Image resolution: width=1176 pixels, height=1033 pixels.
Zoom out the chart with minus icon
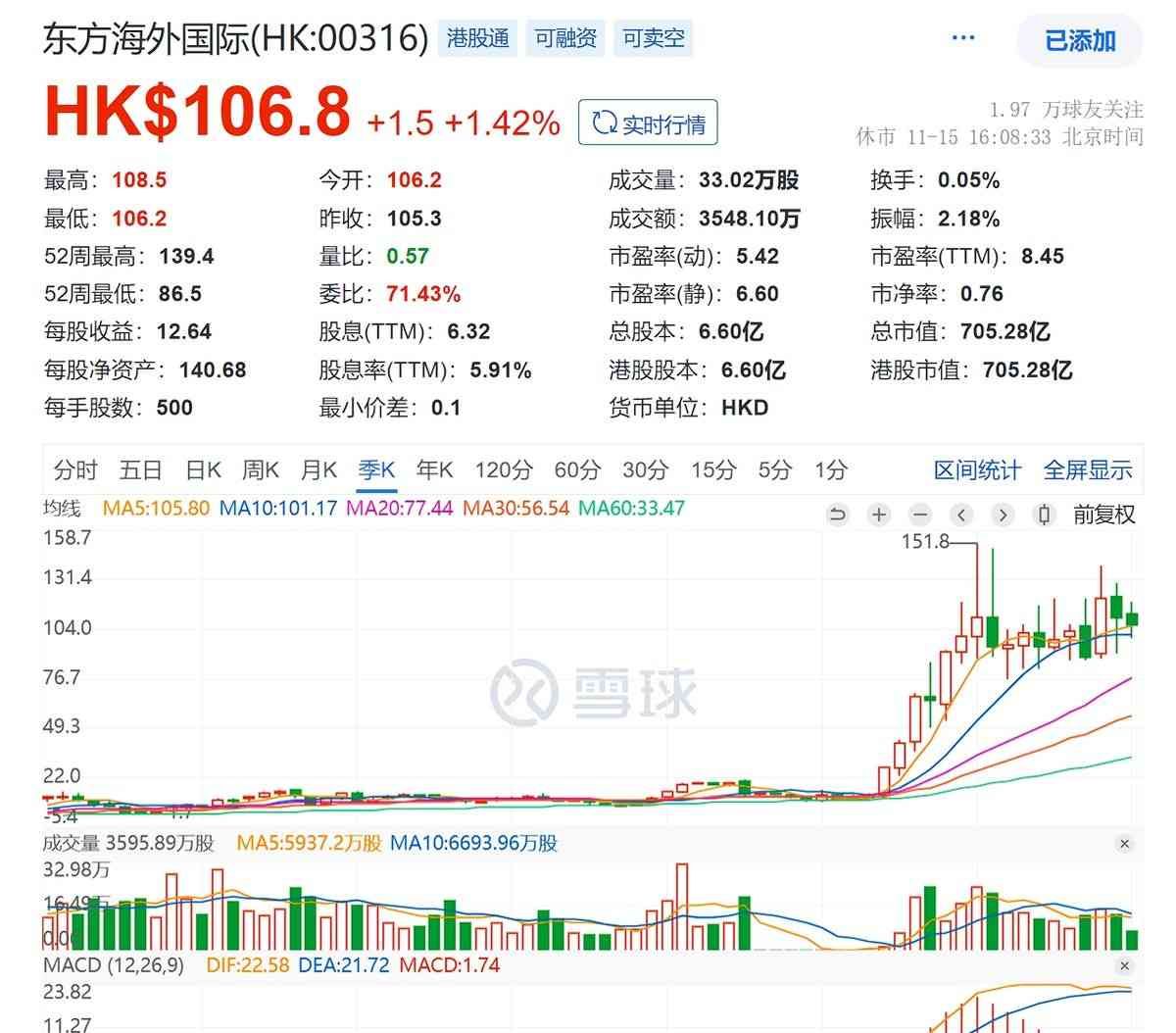coord(919,515)
